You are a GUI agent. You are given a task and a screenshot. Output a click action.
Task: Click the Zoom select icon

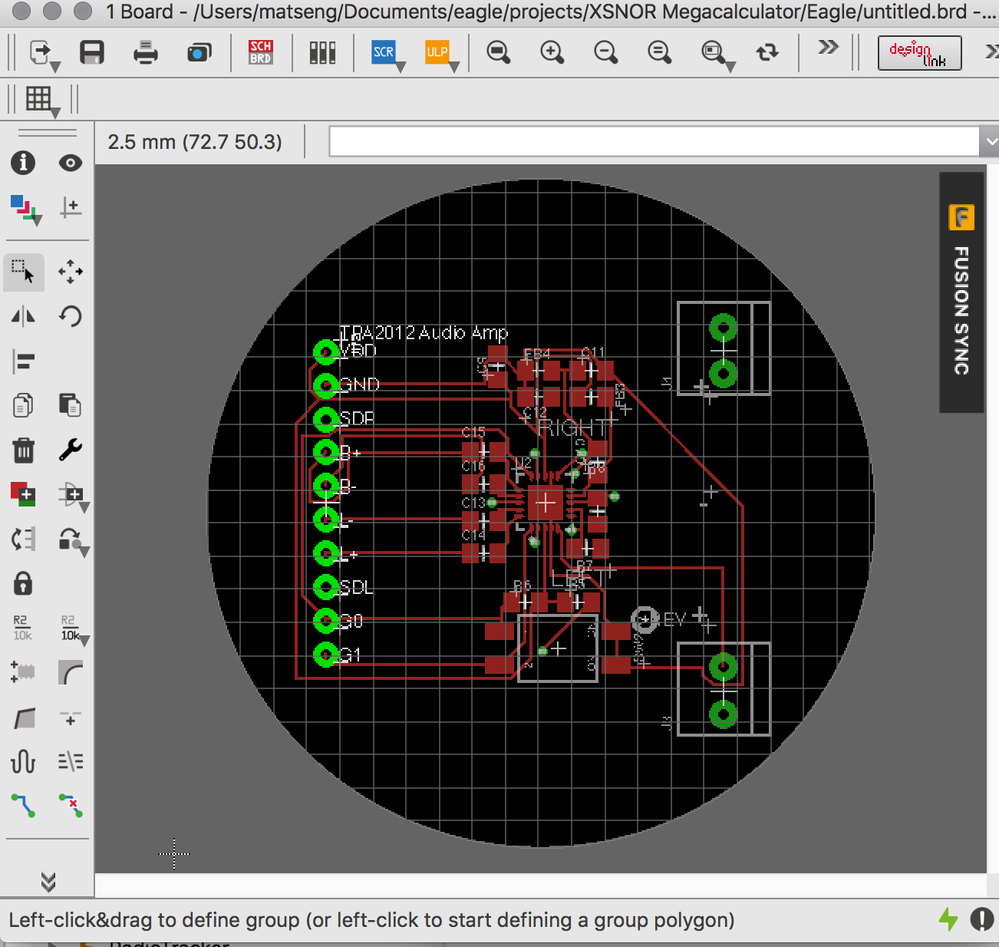pos(715,53)
